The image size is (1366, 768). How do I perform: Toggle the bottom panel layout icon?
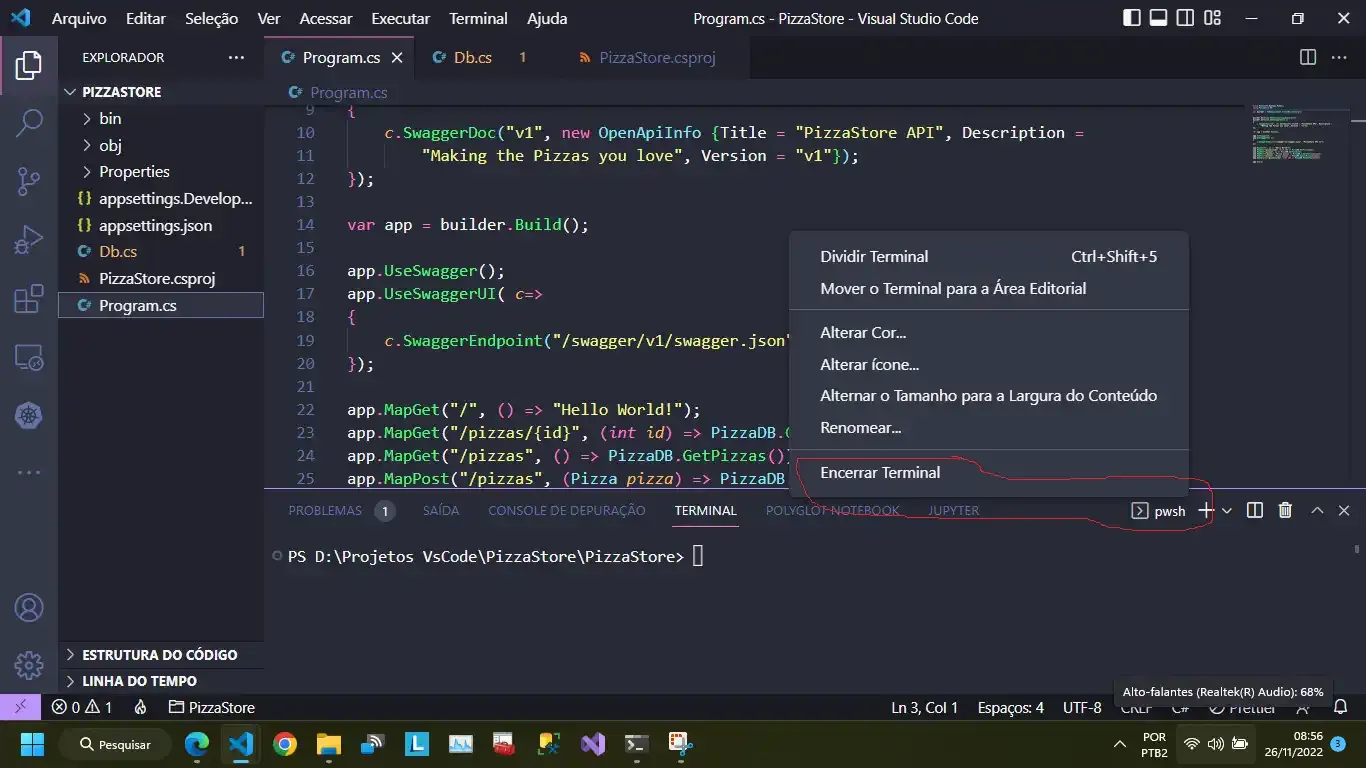(1158, 18)
